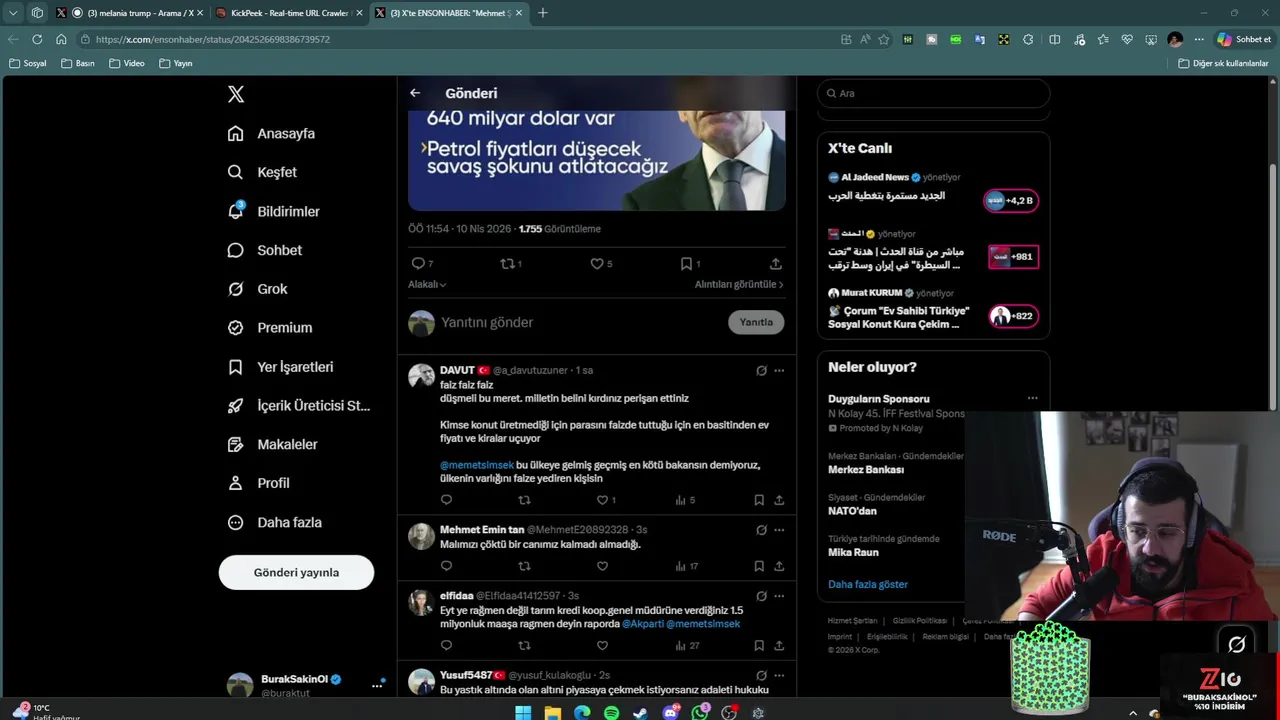Click the Makaleler articles icon
This screenshot has height=720, width=1280.
point(235,444)
